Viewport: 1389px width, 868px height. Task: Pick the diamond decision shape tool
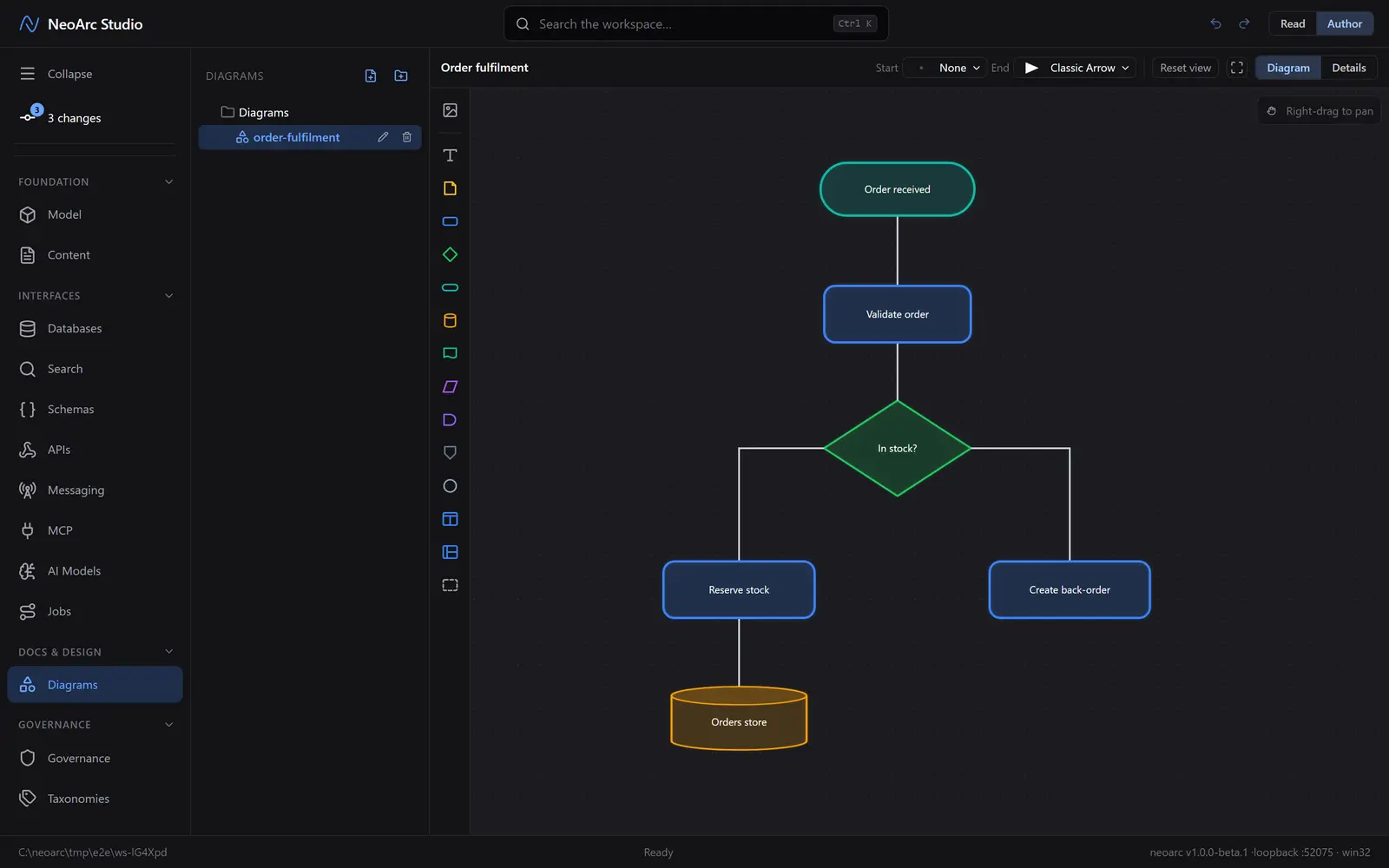(x=450, y=254)
